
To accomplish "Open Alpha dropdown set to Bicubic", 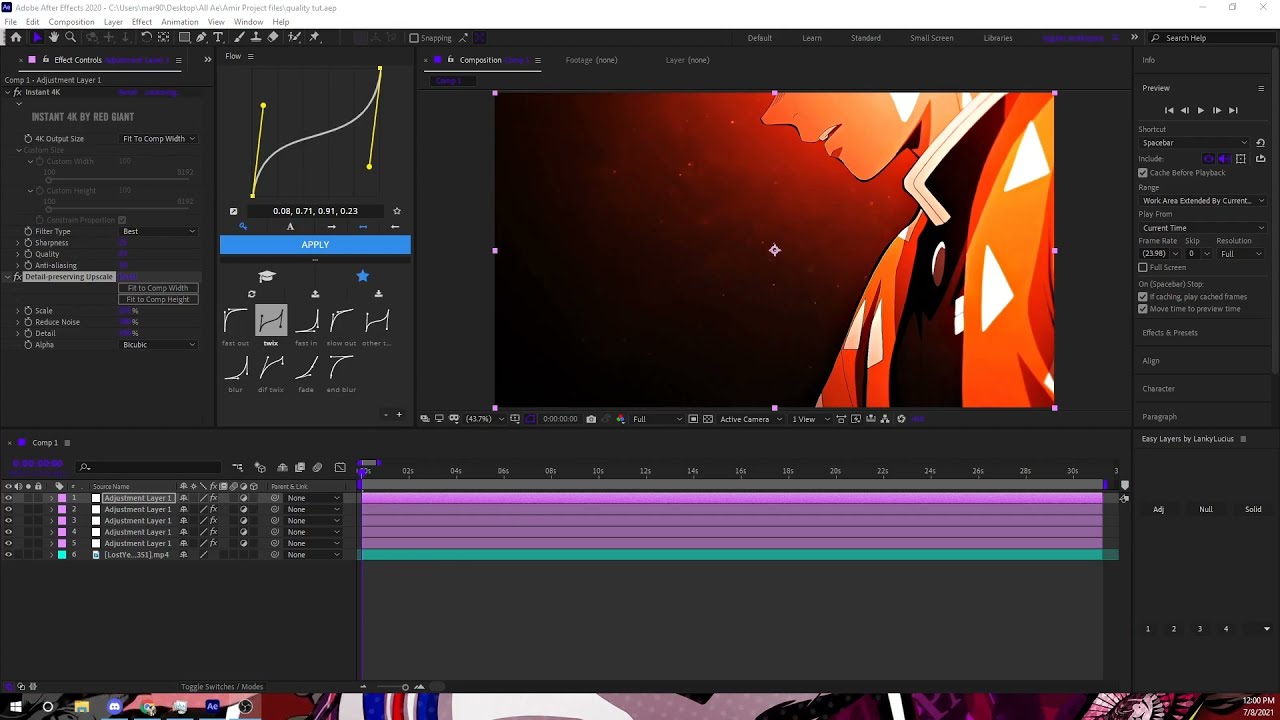I will (x=158, y=345).
